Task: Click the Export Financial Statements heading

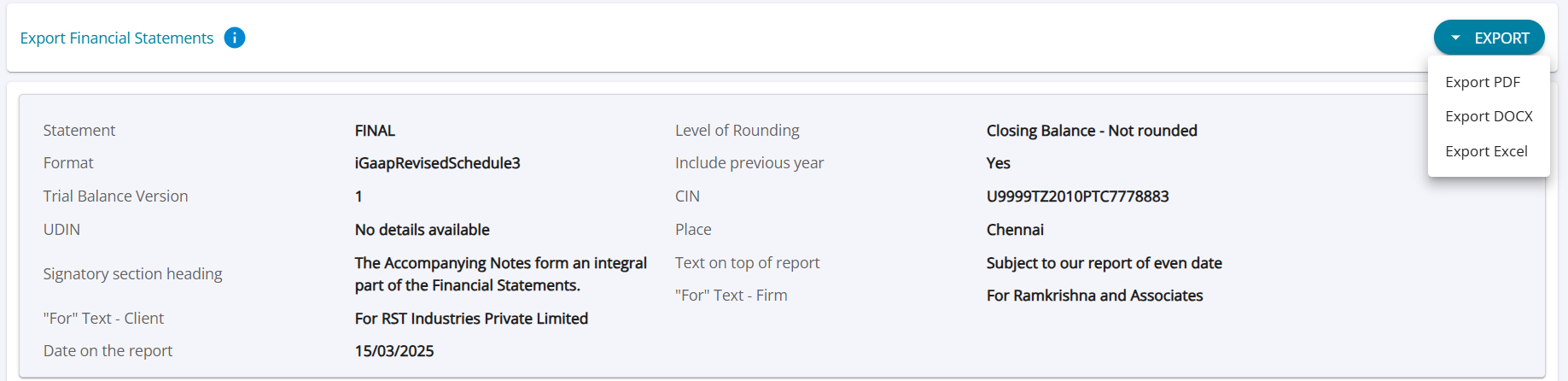Action: tap(117, 38)
